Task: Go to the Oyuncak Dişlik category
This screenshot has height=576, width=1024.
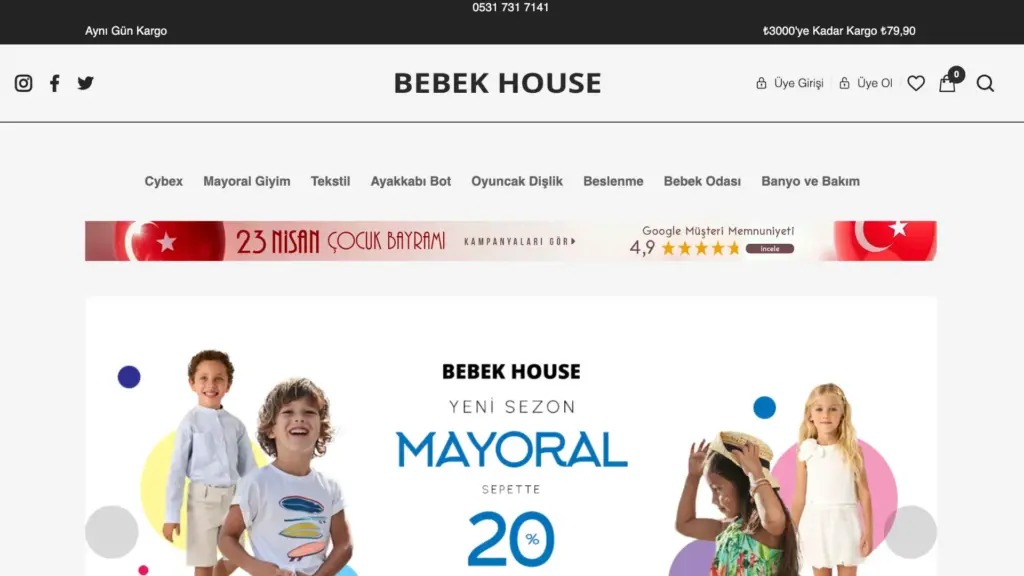Action: [517, 182]
